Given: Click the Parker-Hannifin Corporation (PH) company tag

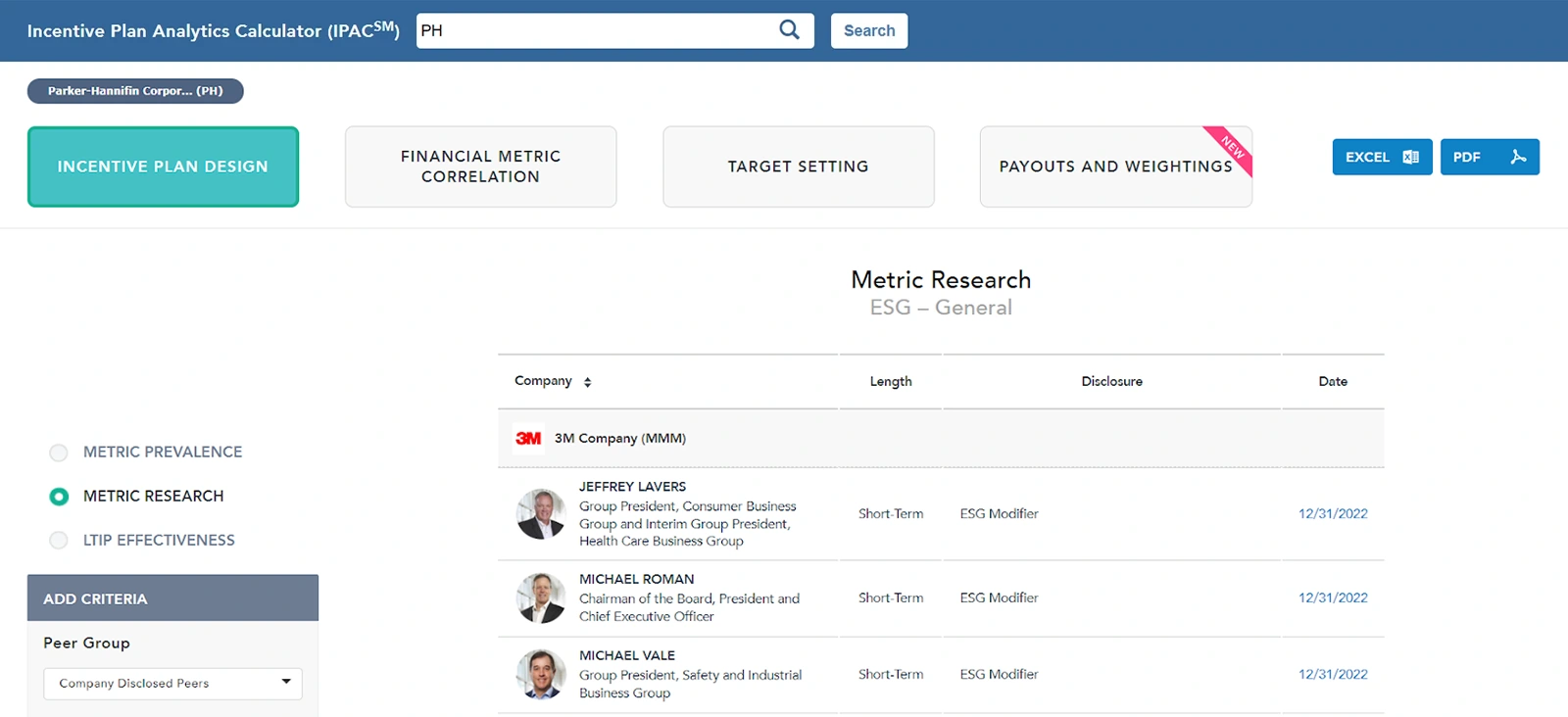Looking at the screenshot, I should 135,91.
